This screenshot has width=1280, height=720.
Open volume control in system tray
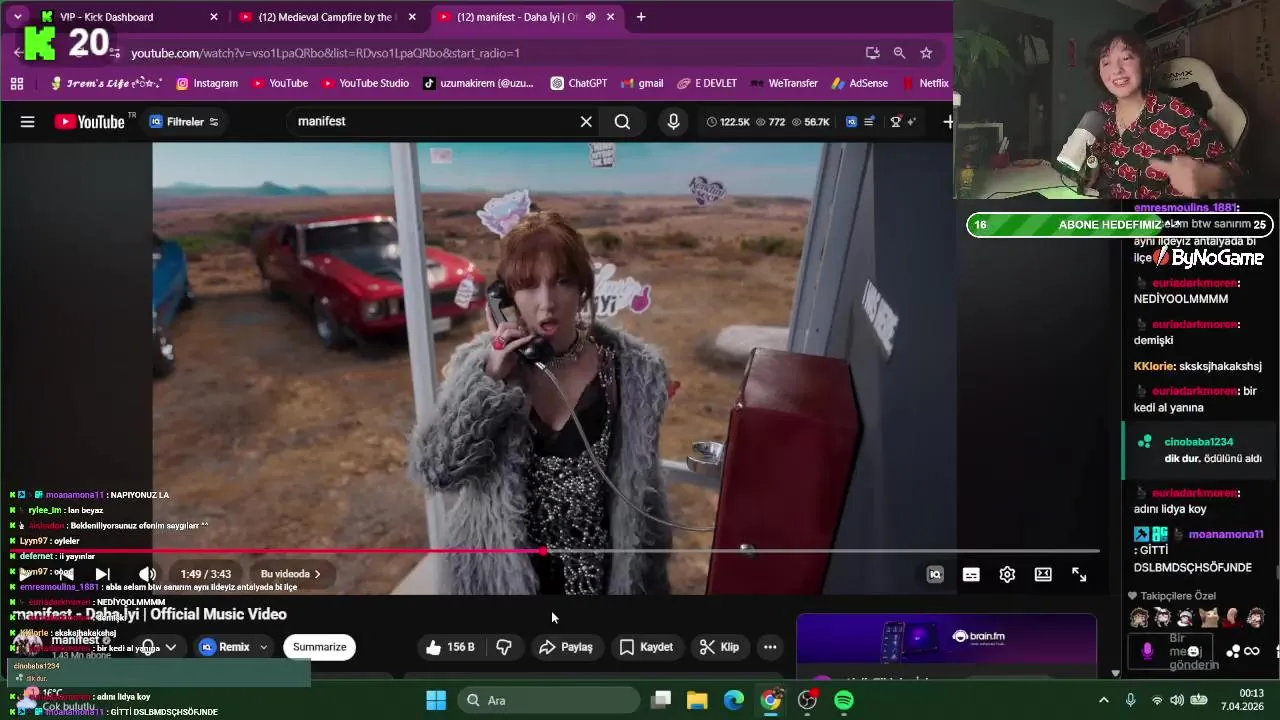(1177, 700)
